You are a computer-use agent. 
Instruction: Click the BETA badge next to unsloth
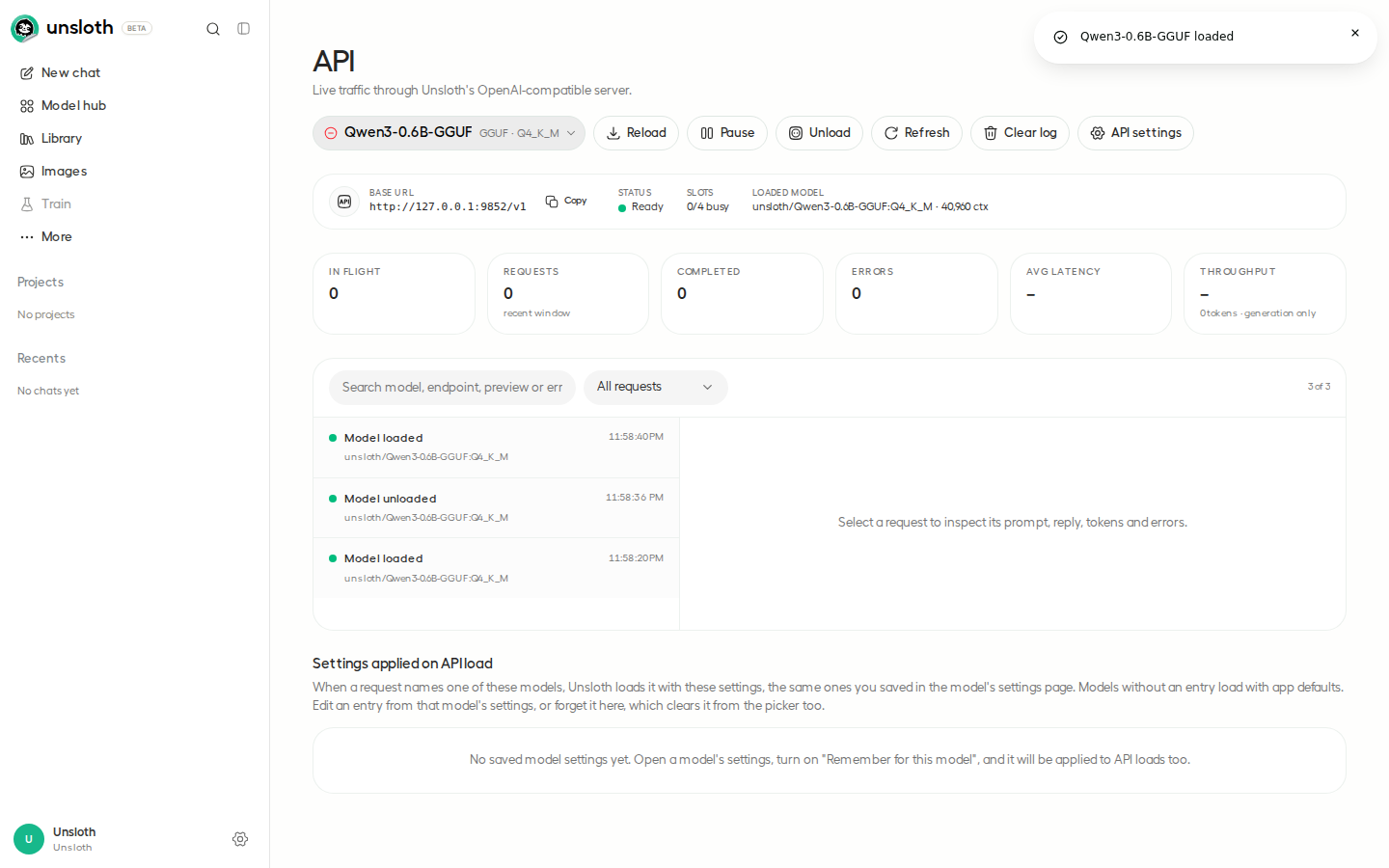(x=137, y=29)
